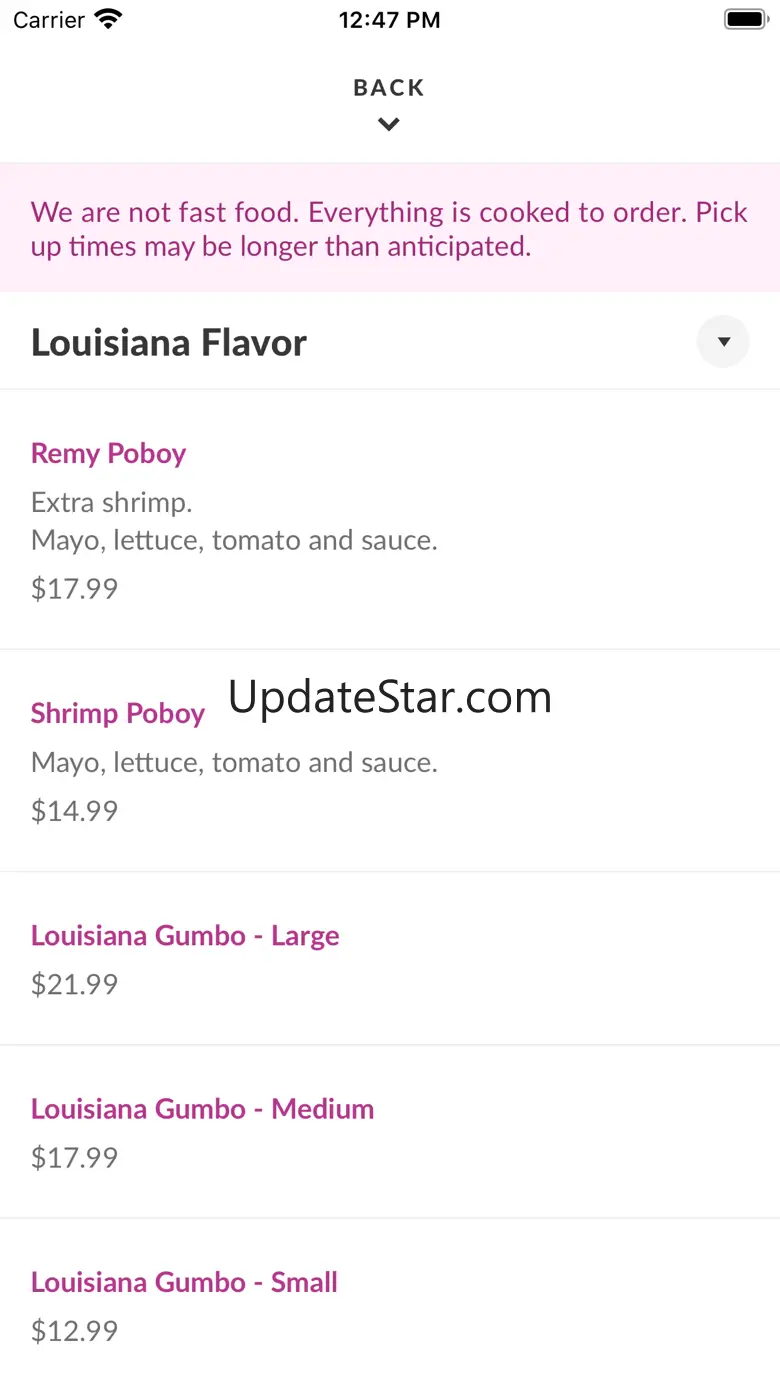Select the Shrimp Poboy item

coord(117,714)
